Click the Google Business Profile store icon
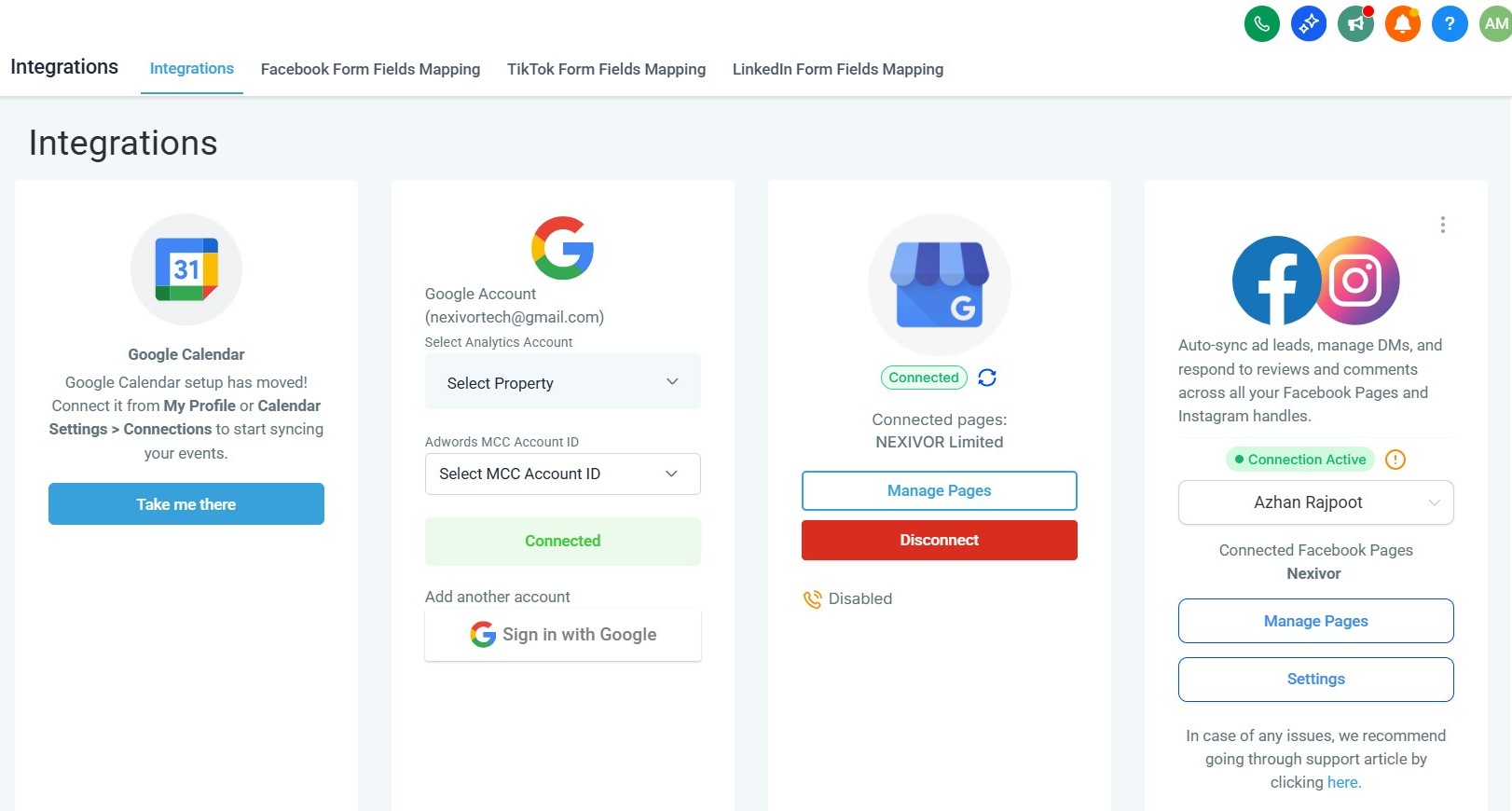Viewport: 1512px width, 811px height. pyautogui.click(x=940, y=284)
